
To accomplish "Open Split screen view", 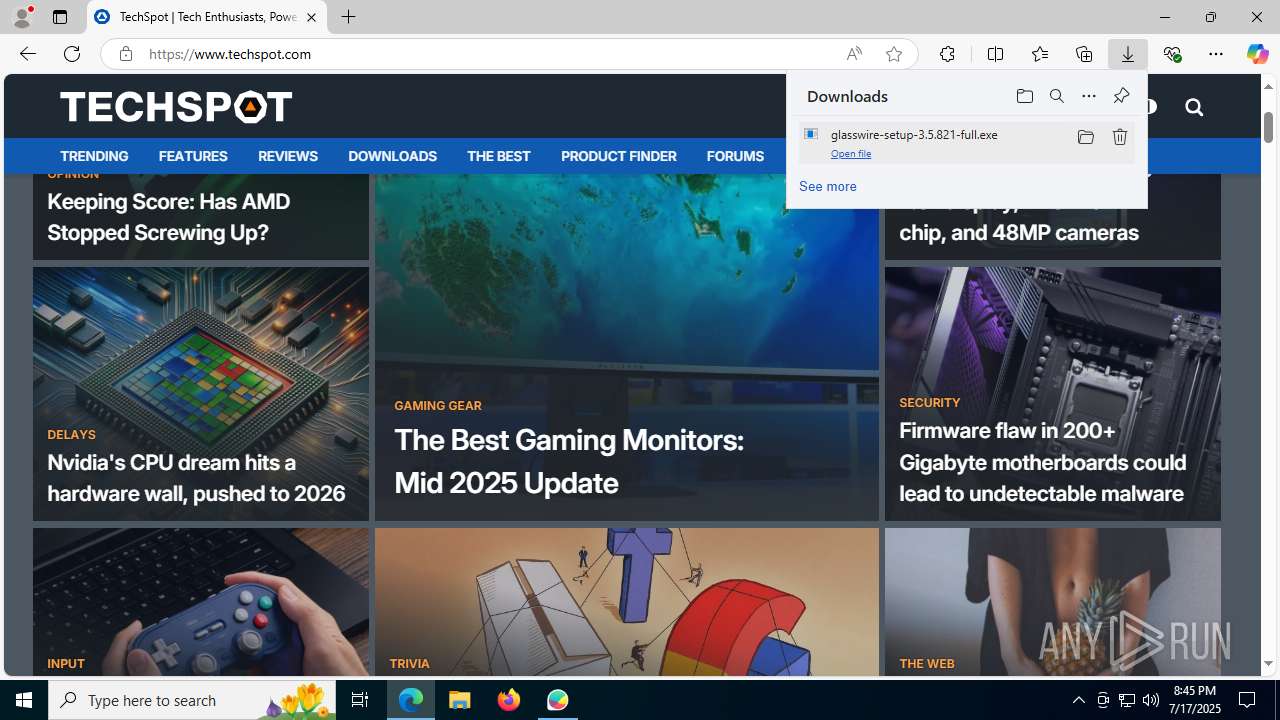I will coord(995,54).
